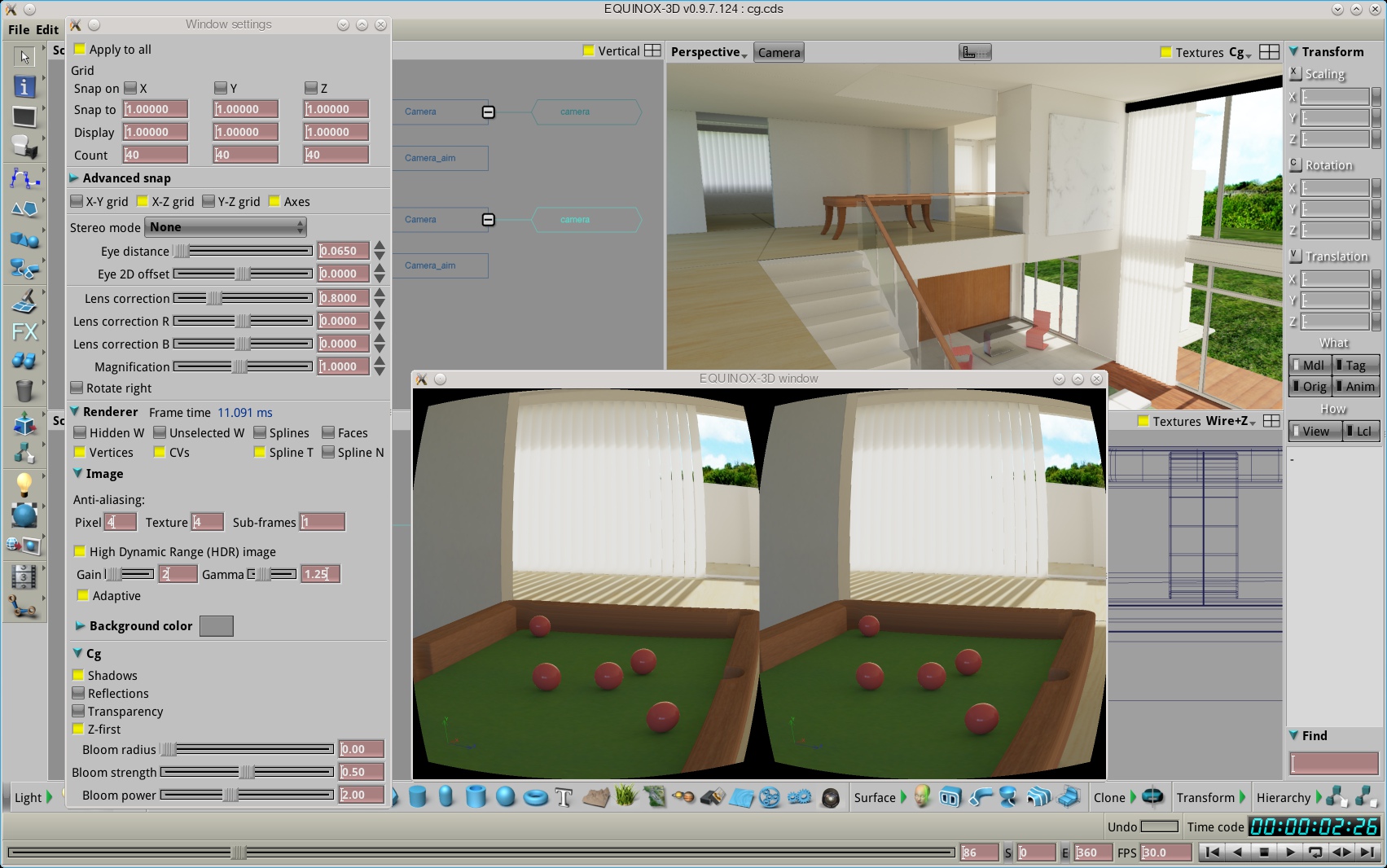Toggle the Shadows checkbox off
The height and width of the screenshot is (868, 1387).
tap(78, 675)
